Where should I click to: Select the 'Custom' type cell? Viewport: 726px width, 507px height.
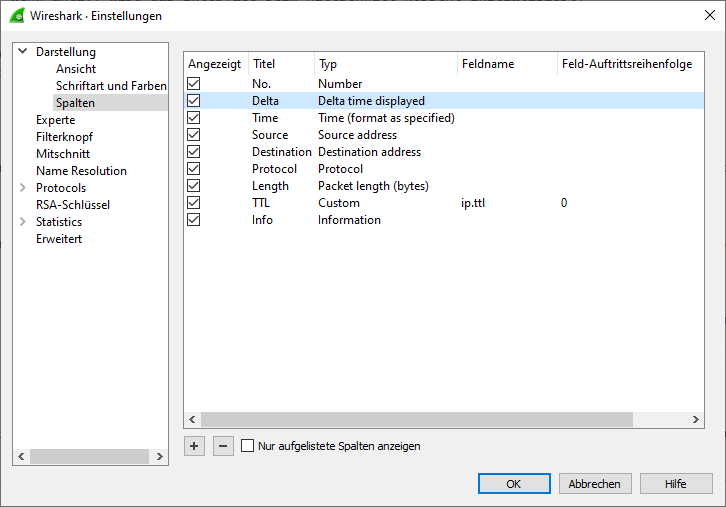(339, 203)
